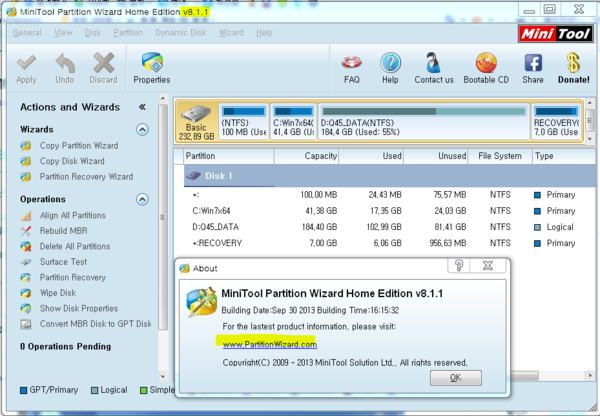Click the Simple legend color swatch
The height and width of the screenshot is (416, 600).
pos(143,390)
